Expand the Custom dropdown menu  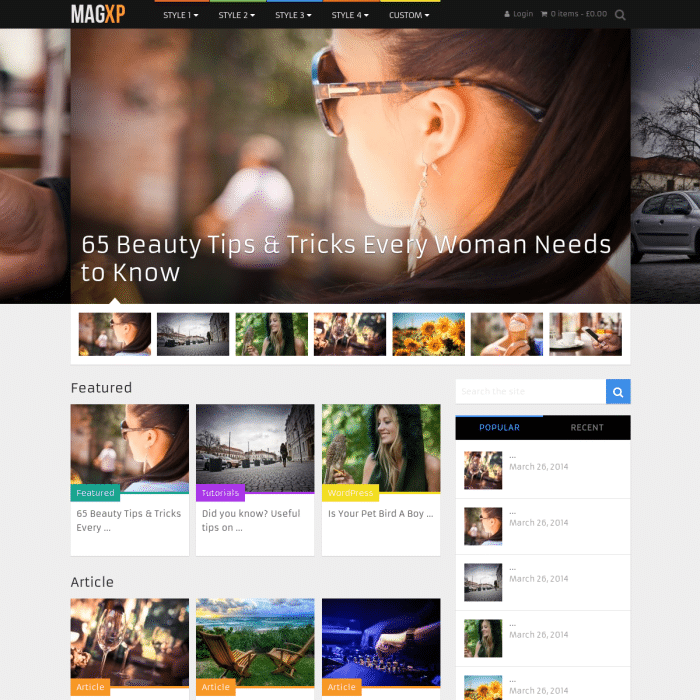point(408,15)
